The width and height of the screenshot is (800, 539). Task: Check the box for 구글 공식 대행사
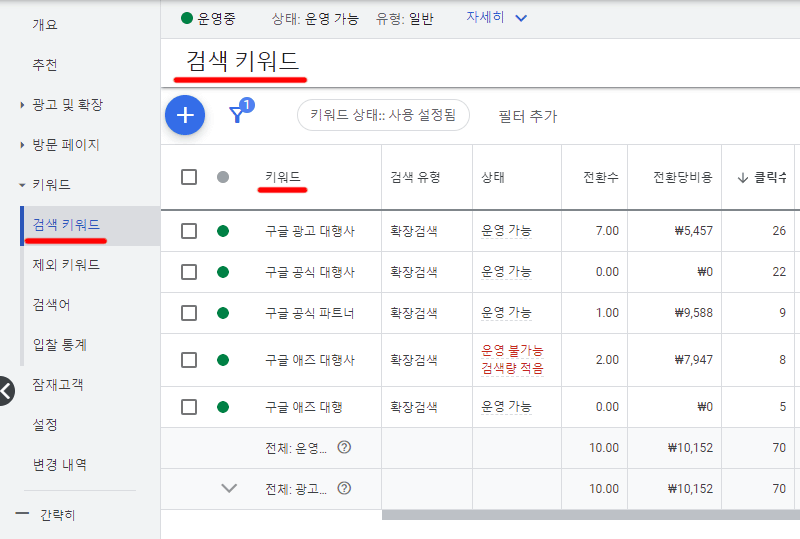coord(189,272)
